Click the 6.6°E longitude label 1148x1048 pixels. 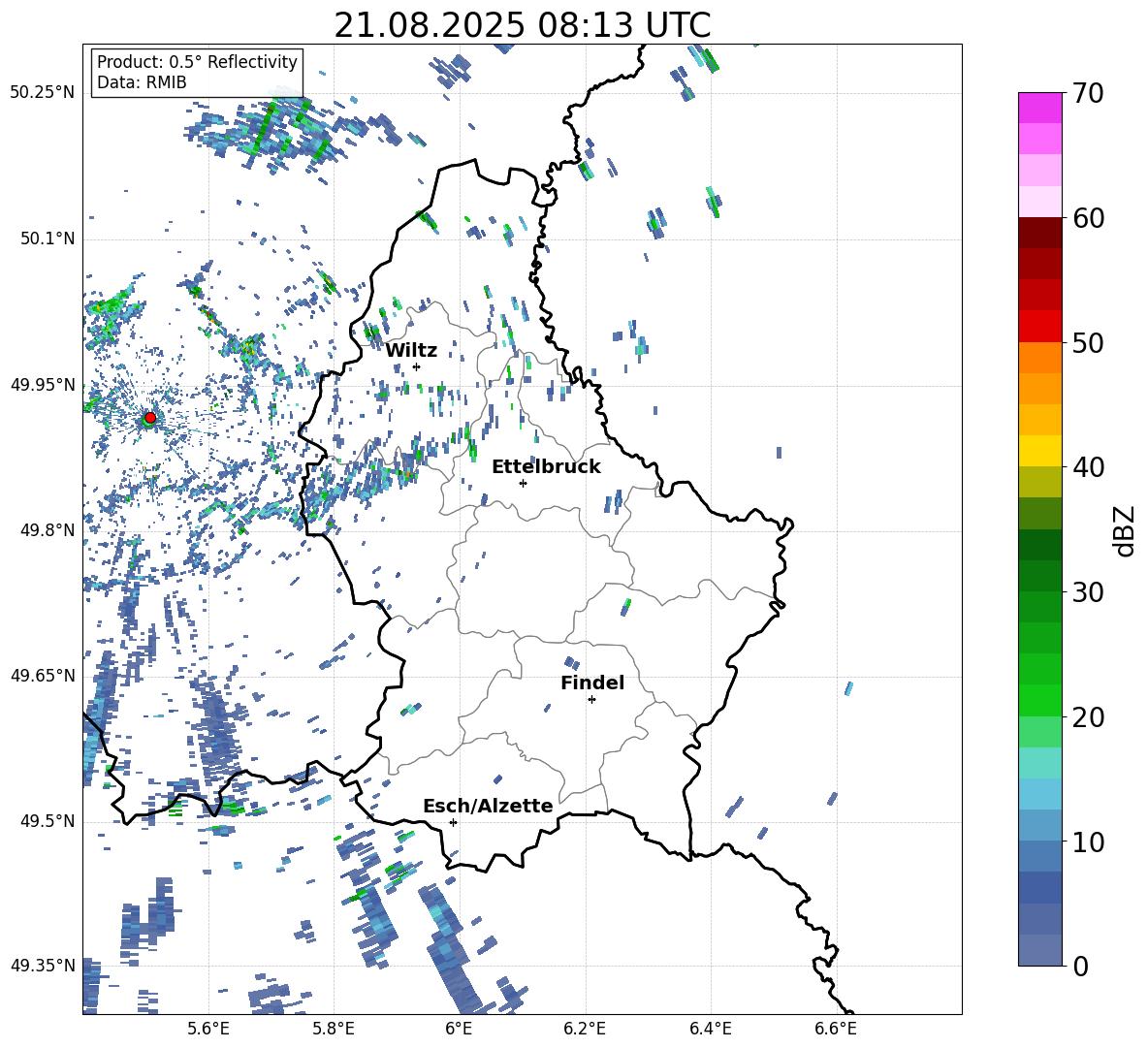pos(836,1029)
